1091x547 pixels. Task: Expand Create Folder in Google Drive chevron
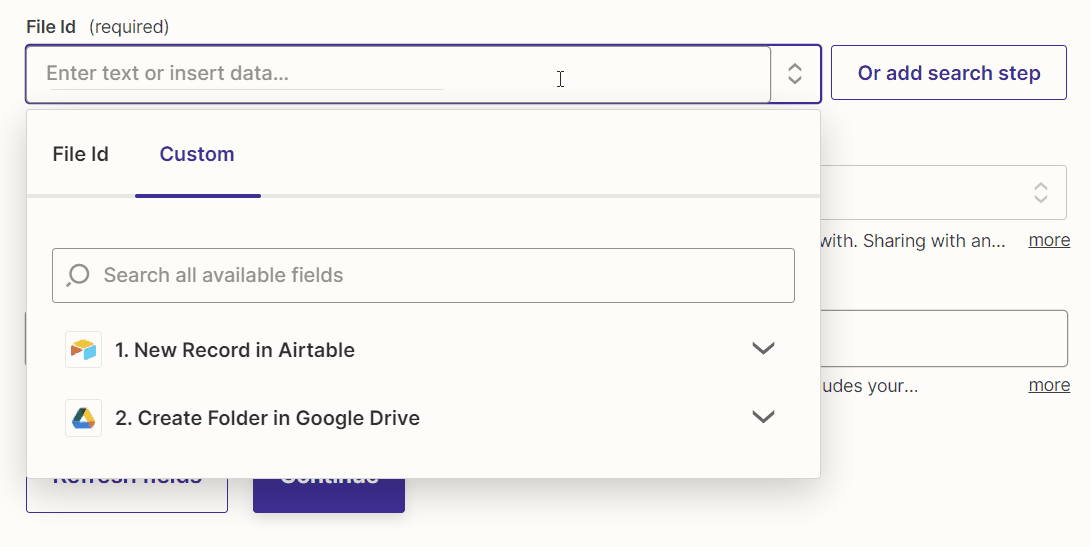point(763,417)
